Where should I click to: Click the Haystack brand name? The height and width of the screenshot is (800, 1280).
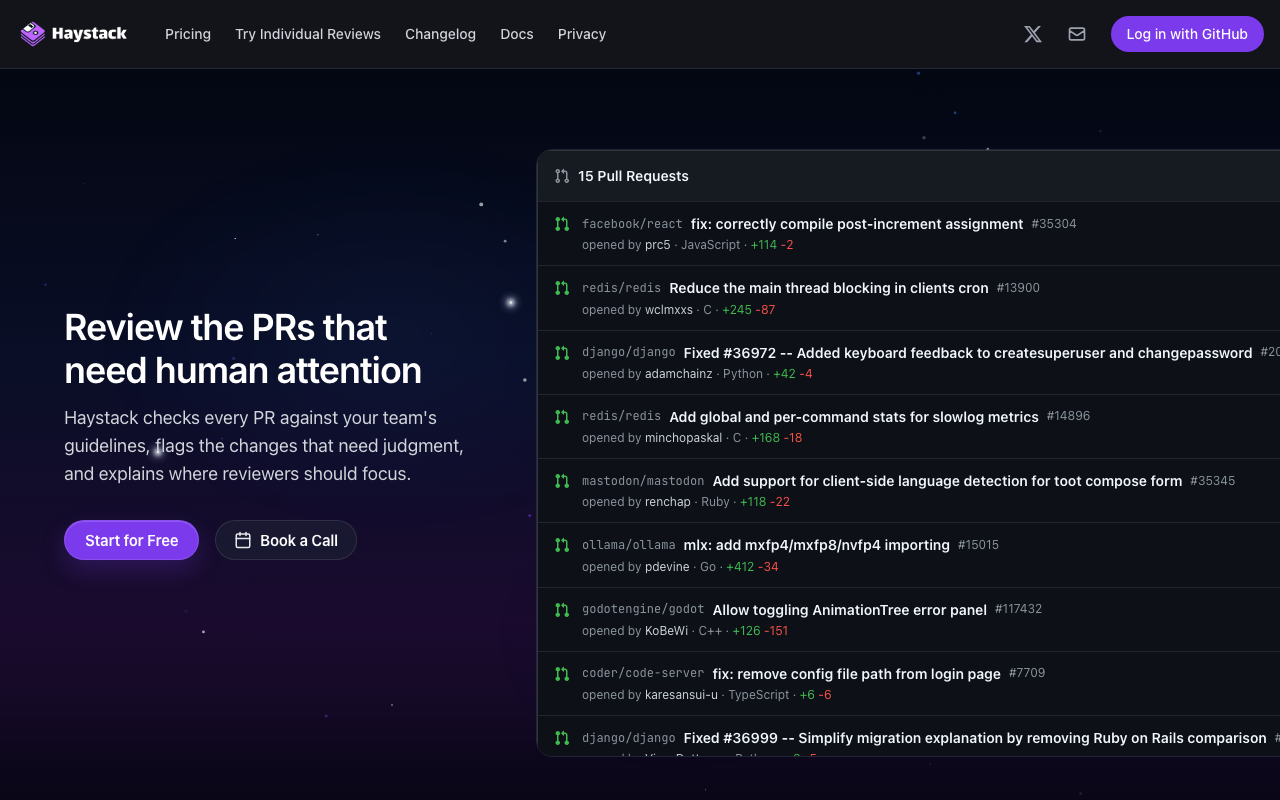tap(89, 34)
